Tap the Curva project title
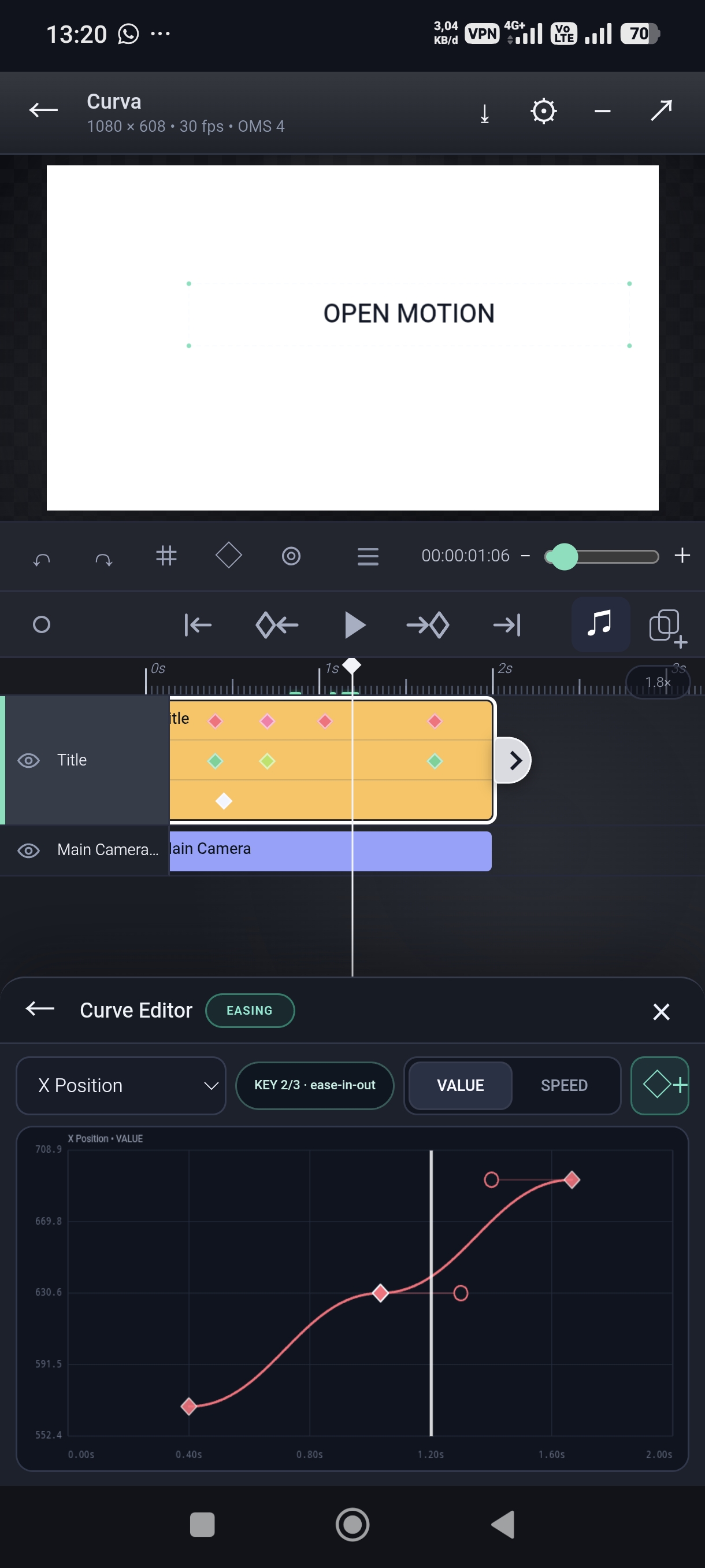 pyautogui.click(x=114, y=102)
